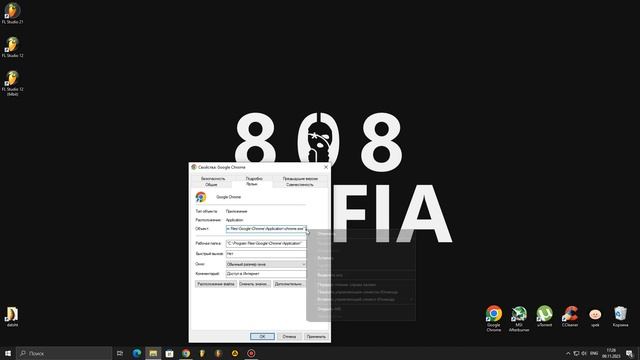Open the network tray icon
Viewport: 640px width, 360px height.
576,353
